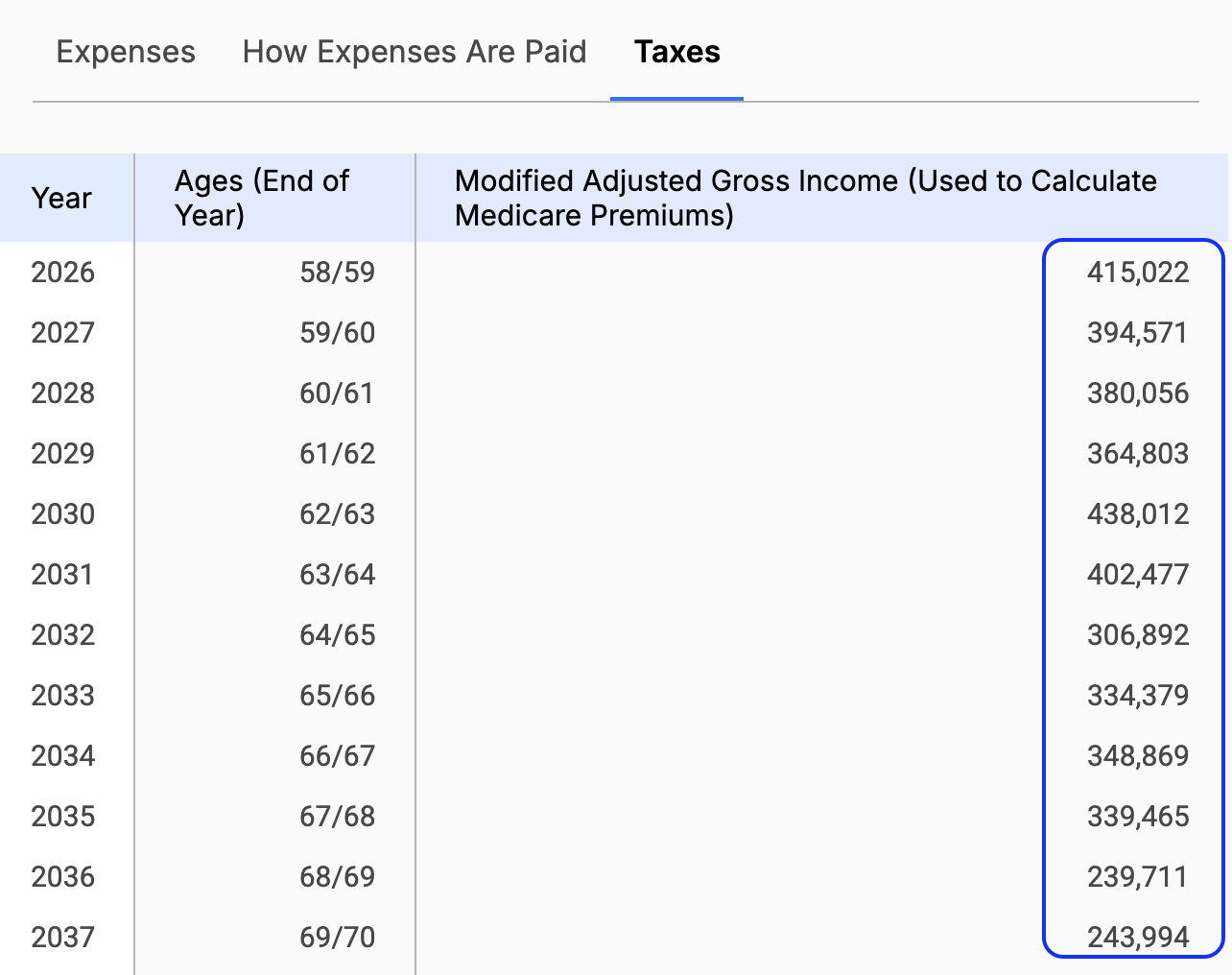Screen dimensions: 1232x975
Task: Switch to the Expenses tab
Action: point(126,52)
